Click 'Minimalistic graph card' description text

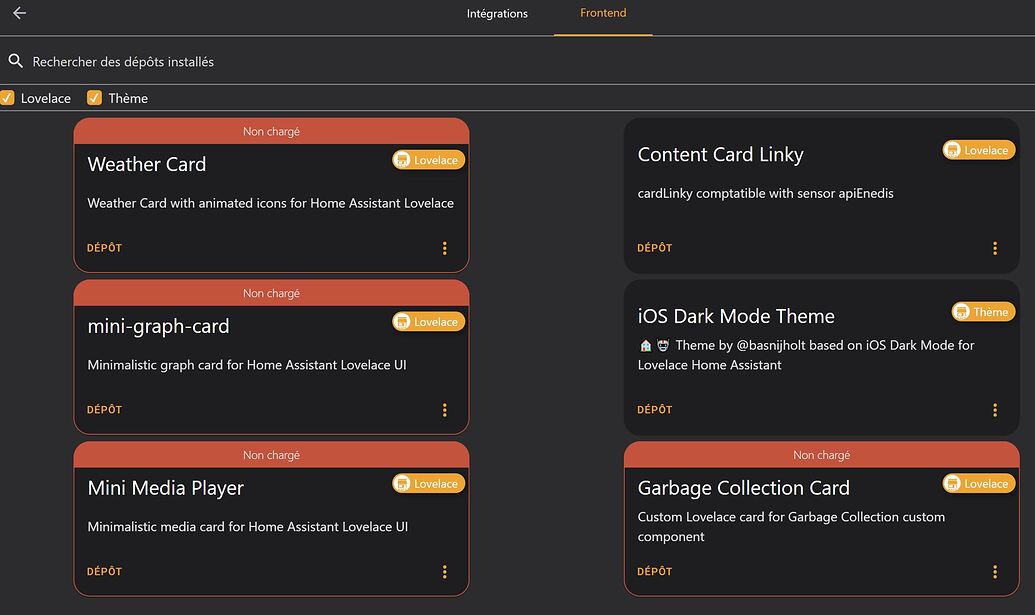[247, 365]
